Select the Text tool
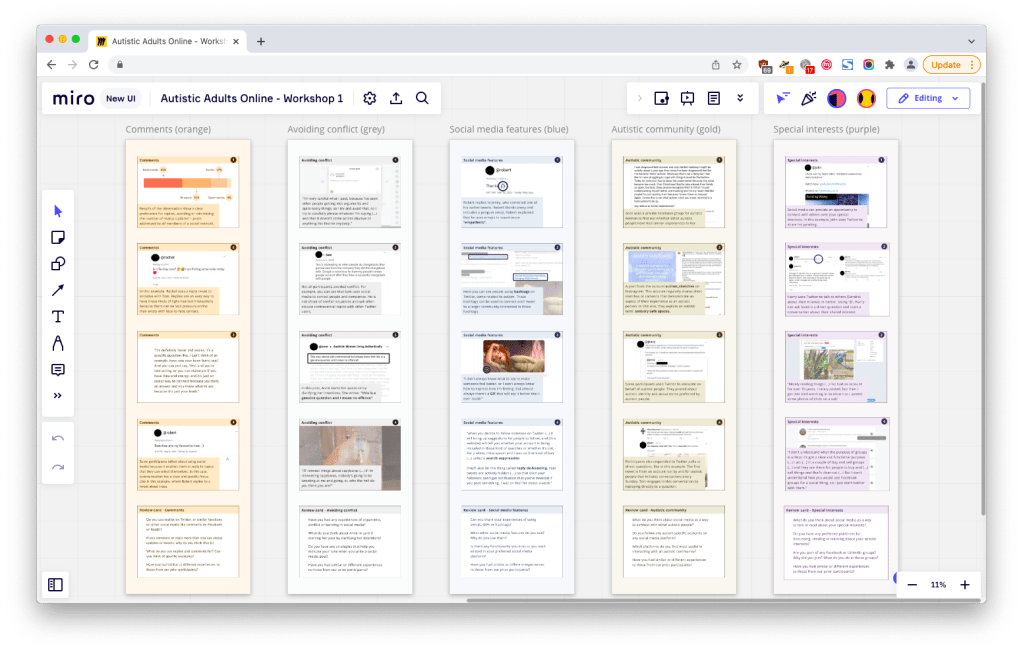 click(x=58, y=316)
